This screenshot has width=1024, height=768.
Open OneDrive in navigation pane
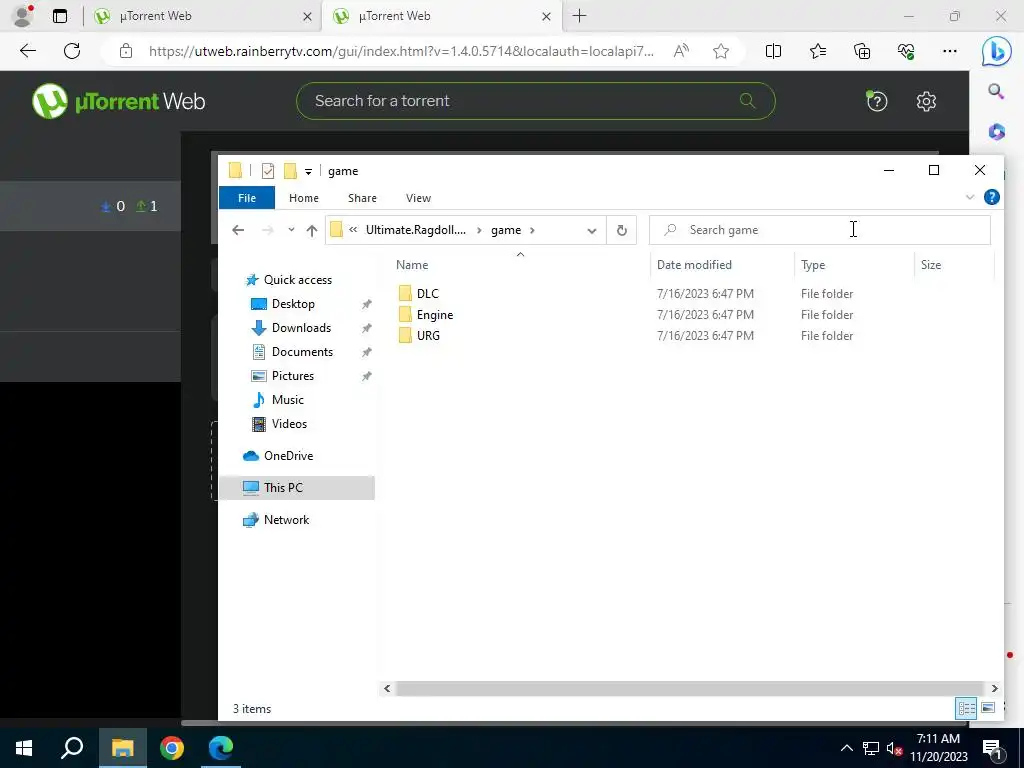[288, 456]
